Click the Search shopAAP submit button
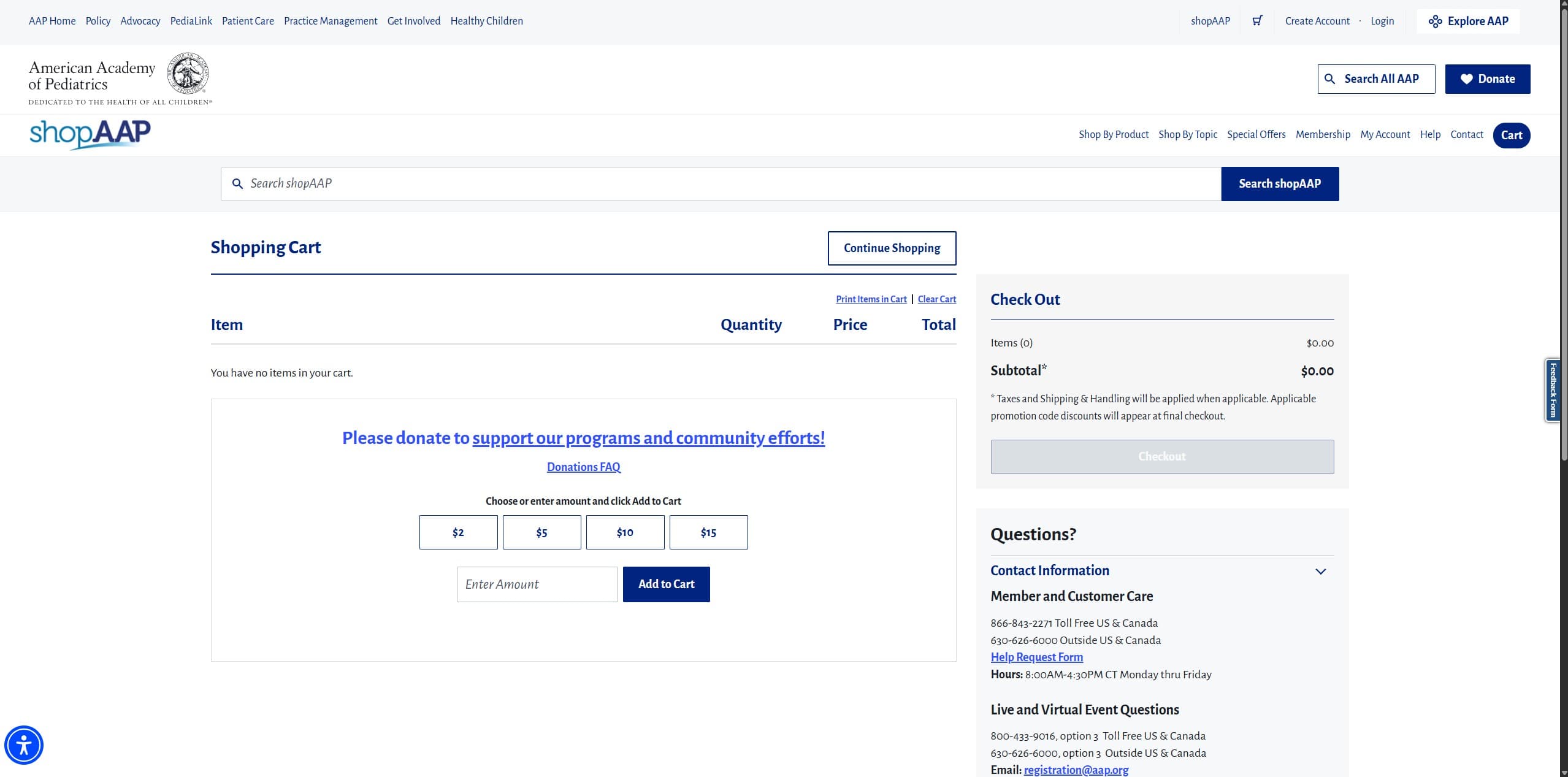The width and height of the screenshot is (1568, 777). [x=1280, y=183]
